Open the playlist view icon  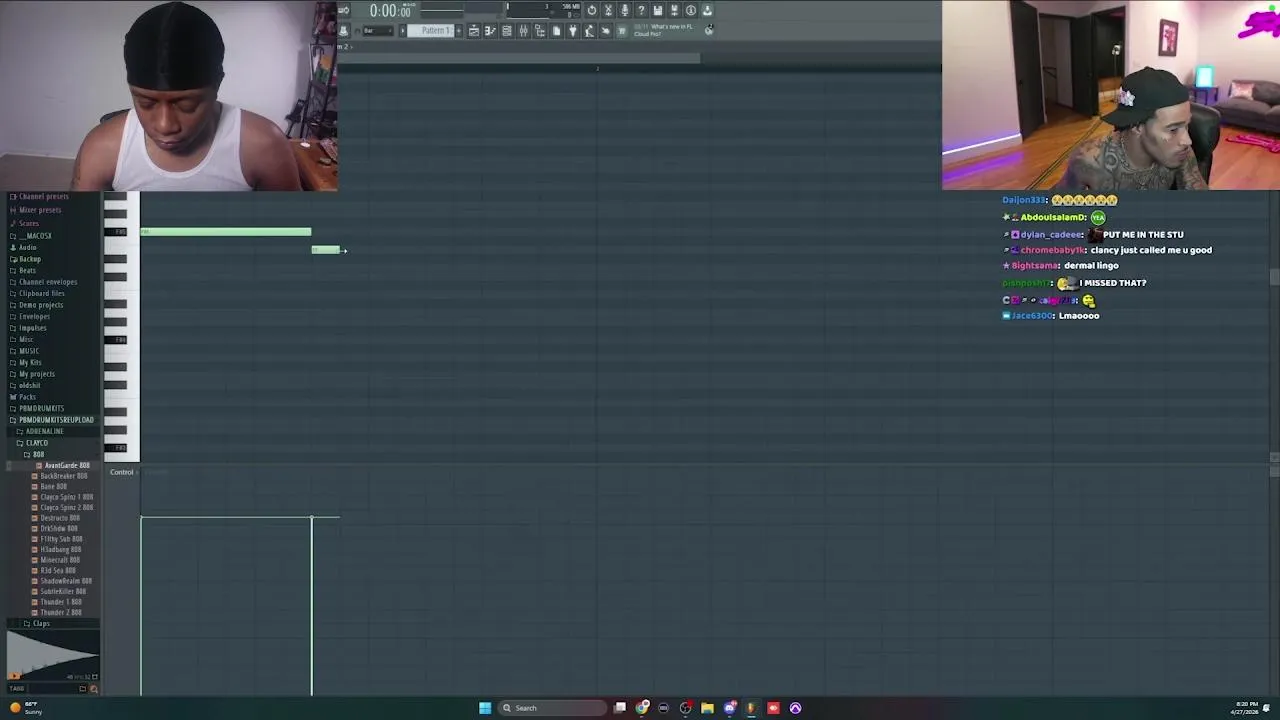(474, 31)
